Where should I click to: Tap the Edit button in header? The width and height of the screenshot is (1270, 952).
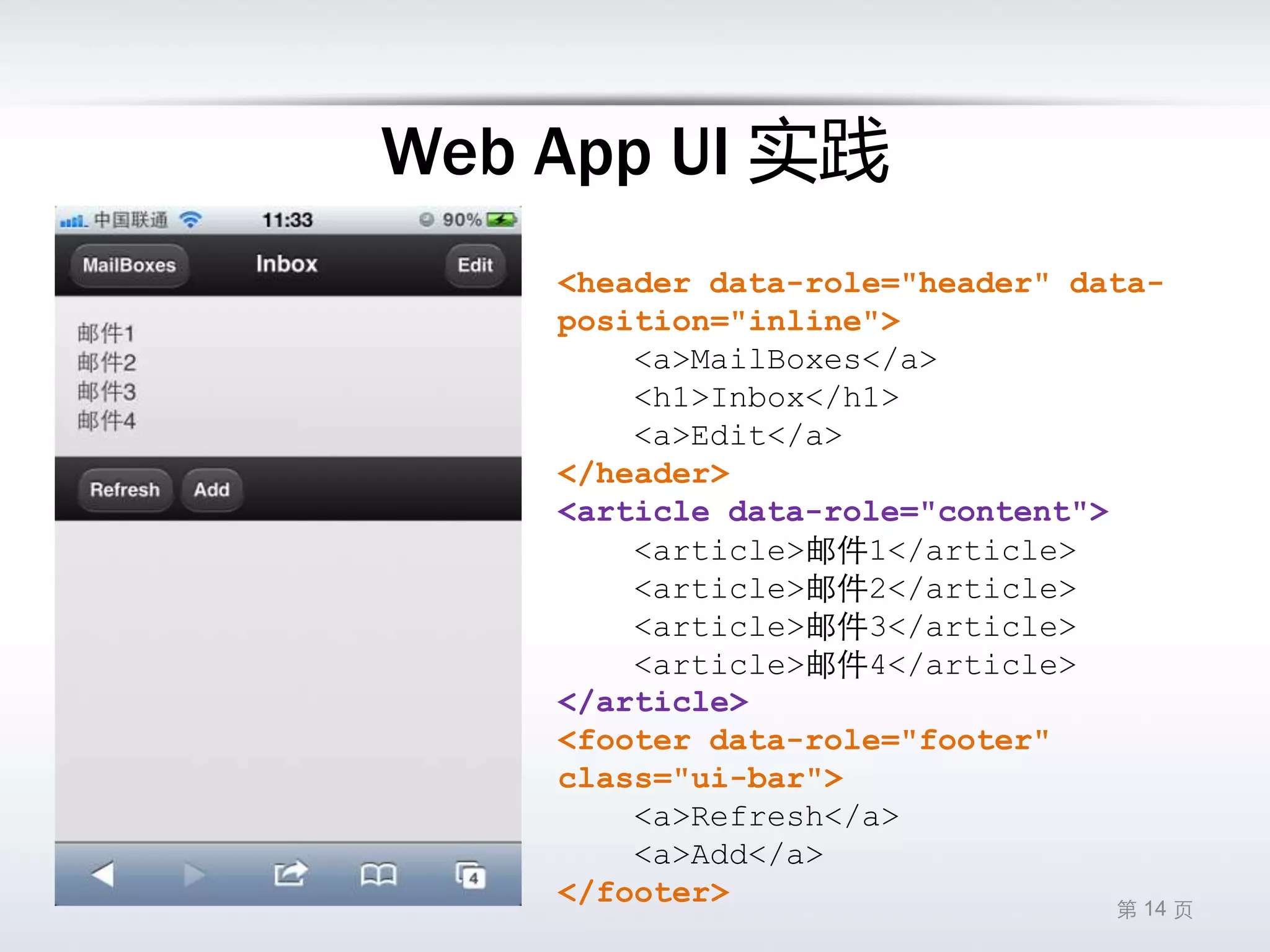475,265
